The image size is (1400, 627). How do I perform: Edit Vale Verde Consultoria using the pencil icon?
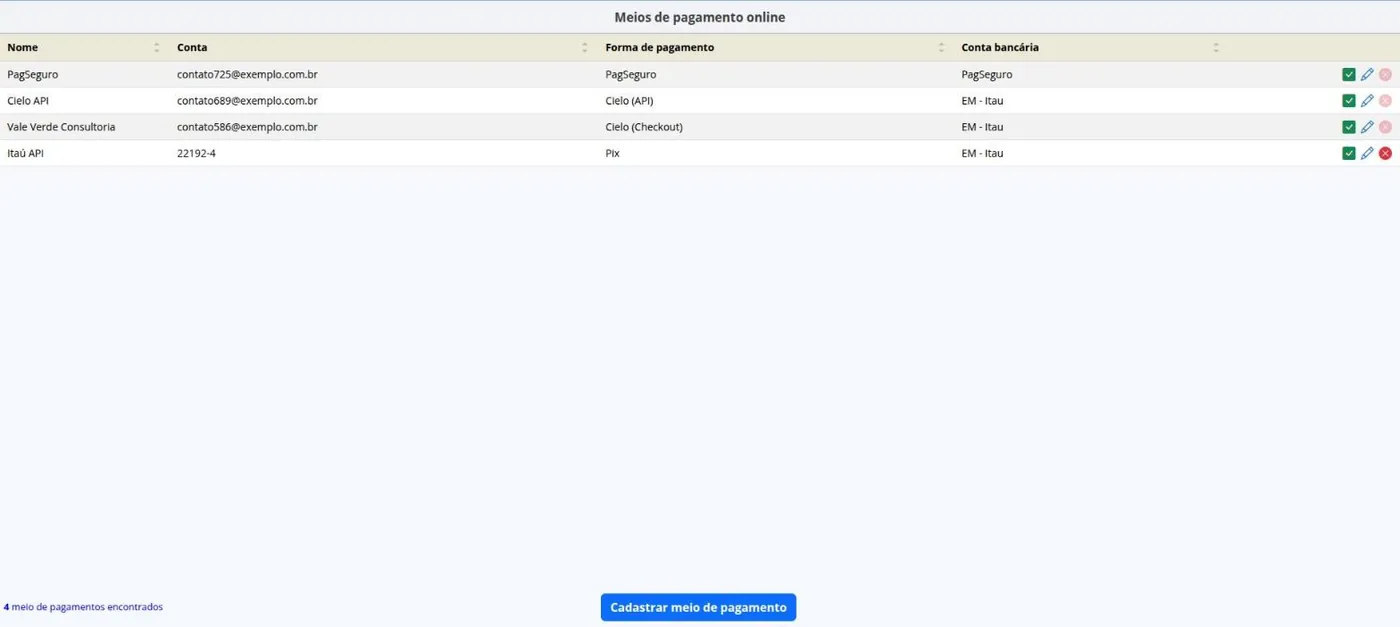pos(1367,127)
